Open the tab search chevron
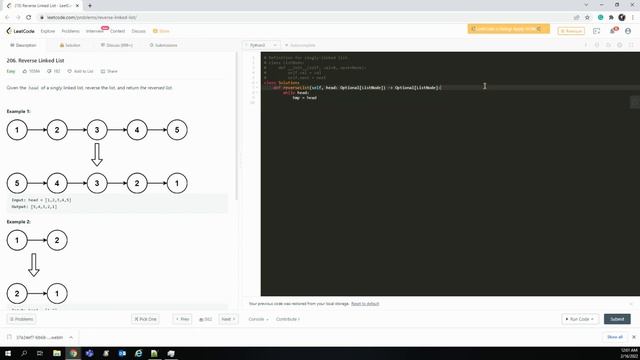640x360 pixels. tap(586, 5)
